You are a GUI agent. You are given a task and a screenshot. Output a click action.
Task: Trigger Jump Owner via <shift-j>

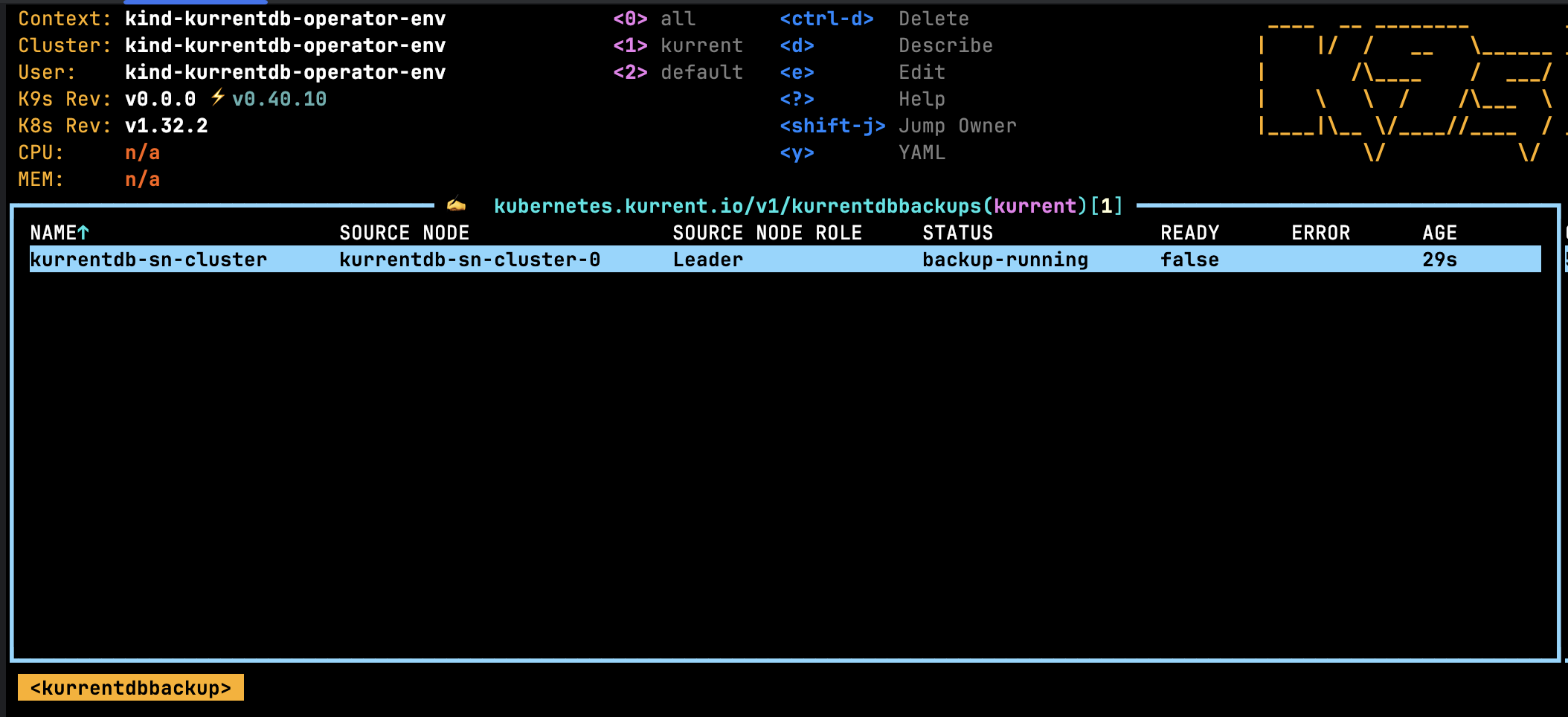point(833,125)
